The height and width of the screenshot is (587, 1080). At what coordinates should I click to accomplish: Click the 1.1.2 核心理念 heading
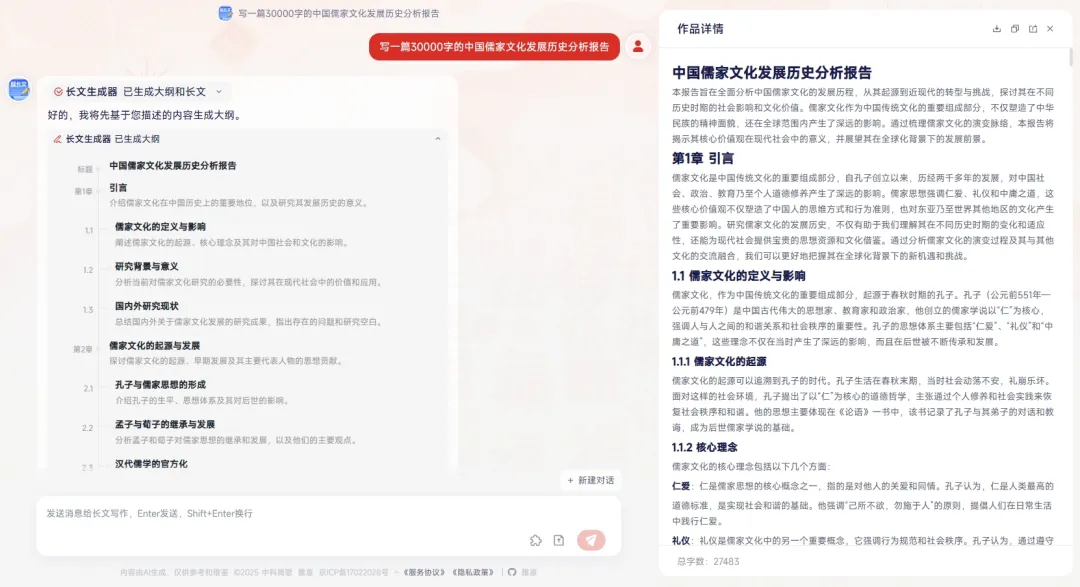pos(705,447)
